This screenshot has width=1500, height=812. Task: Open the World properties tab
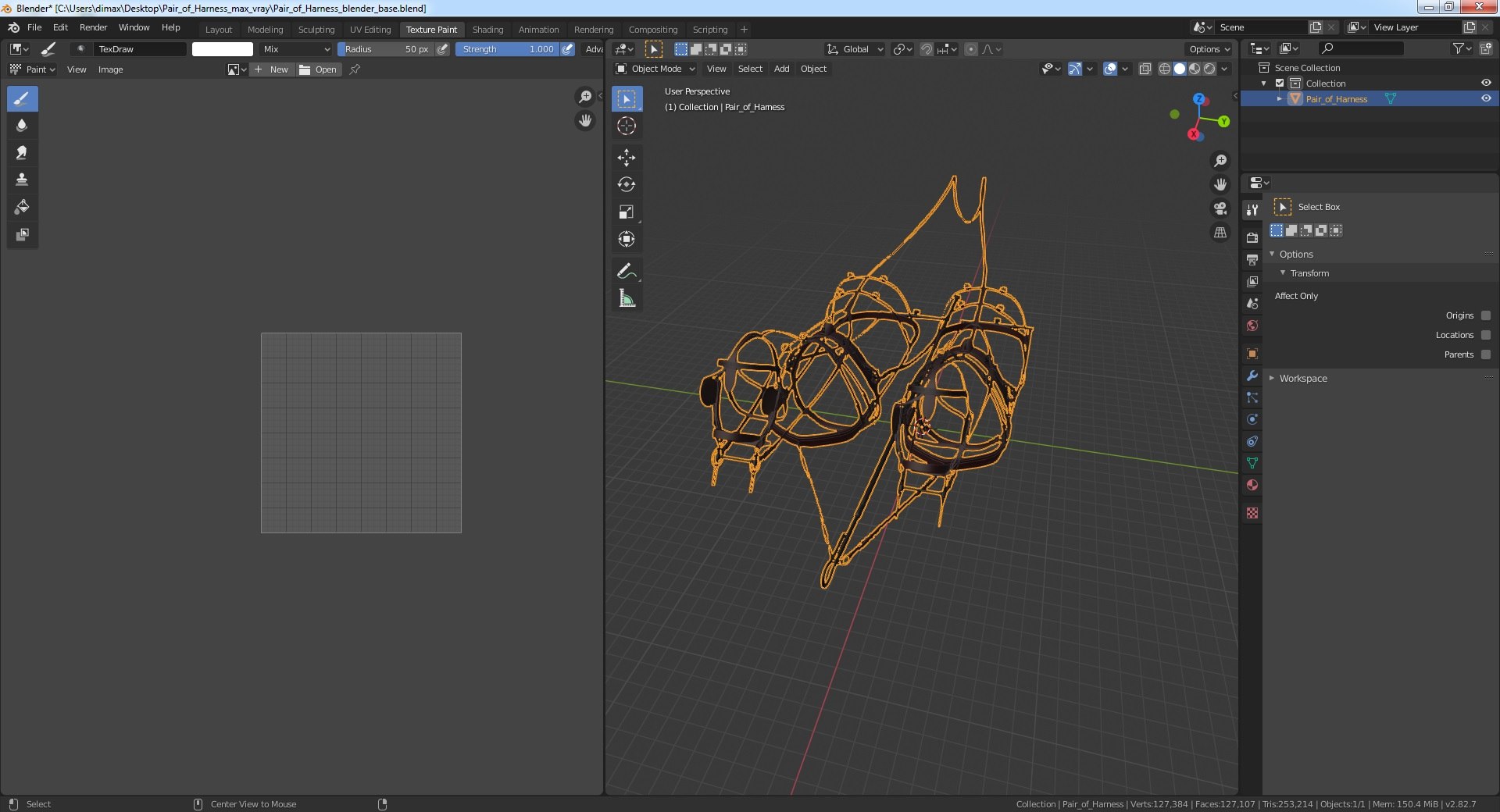[x=1252, y=326]
